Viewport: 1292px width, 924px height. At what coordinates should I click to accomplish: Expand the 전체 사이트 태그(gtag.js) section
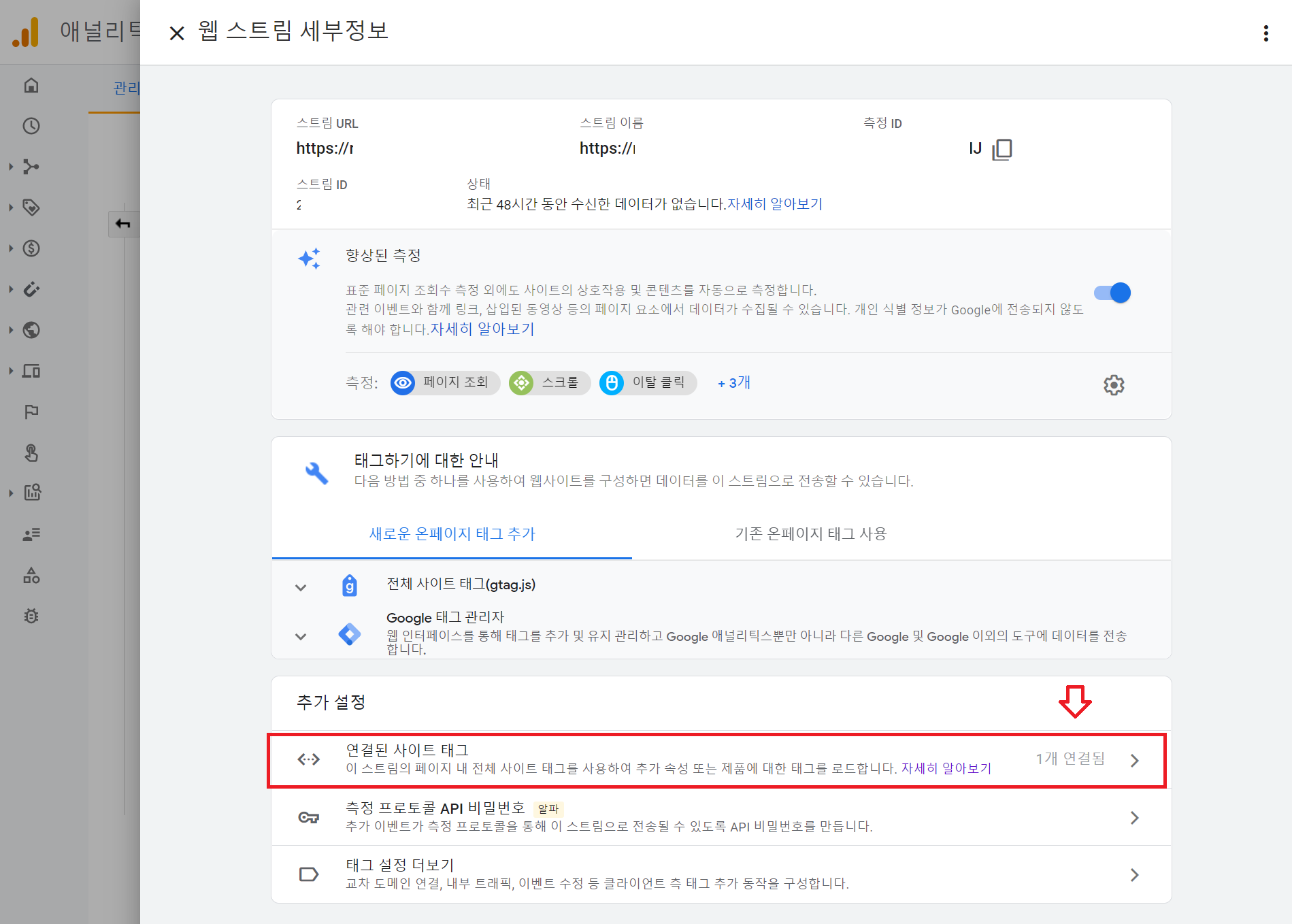tap(301, 587)
